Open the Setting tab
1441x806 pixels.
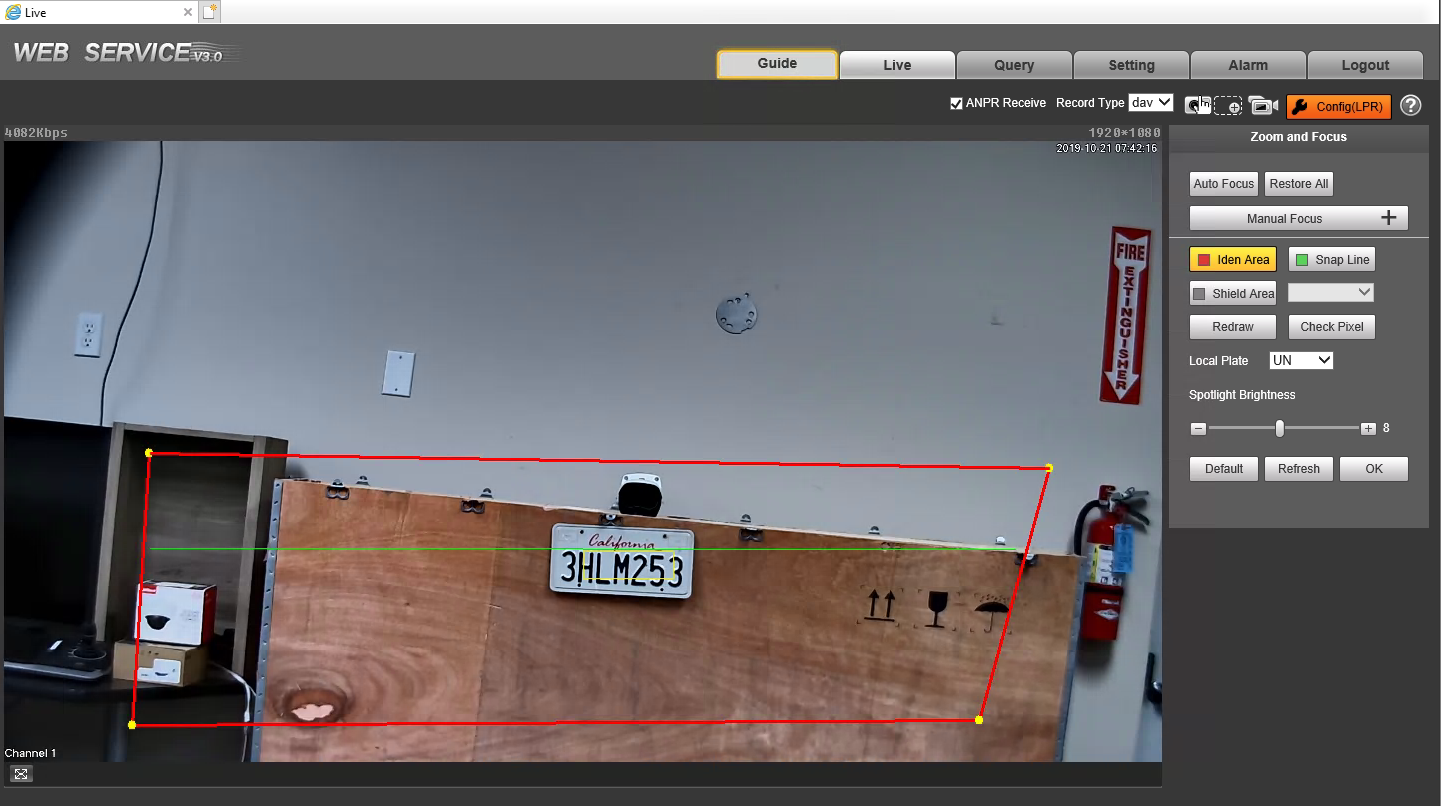1131,65
